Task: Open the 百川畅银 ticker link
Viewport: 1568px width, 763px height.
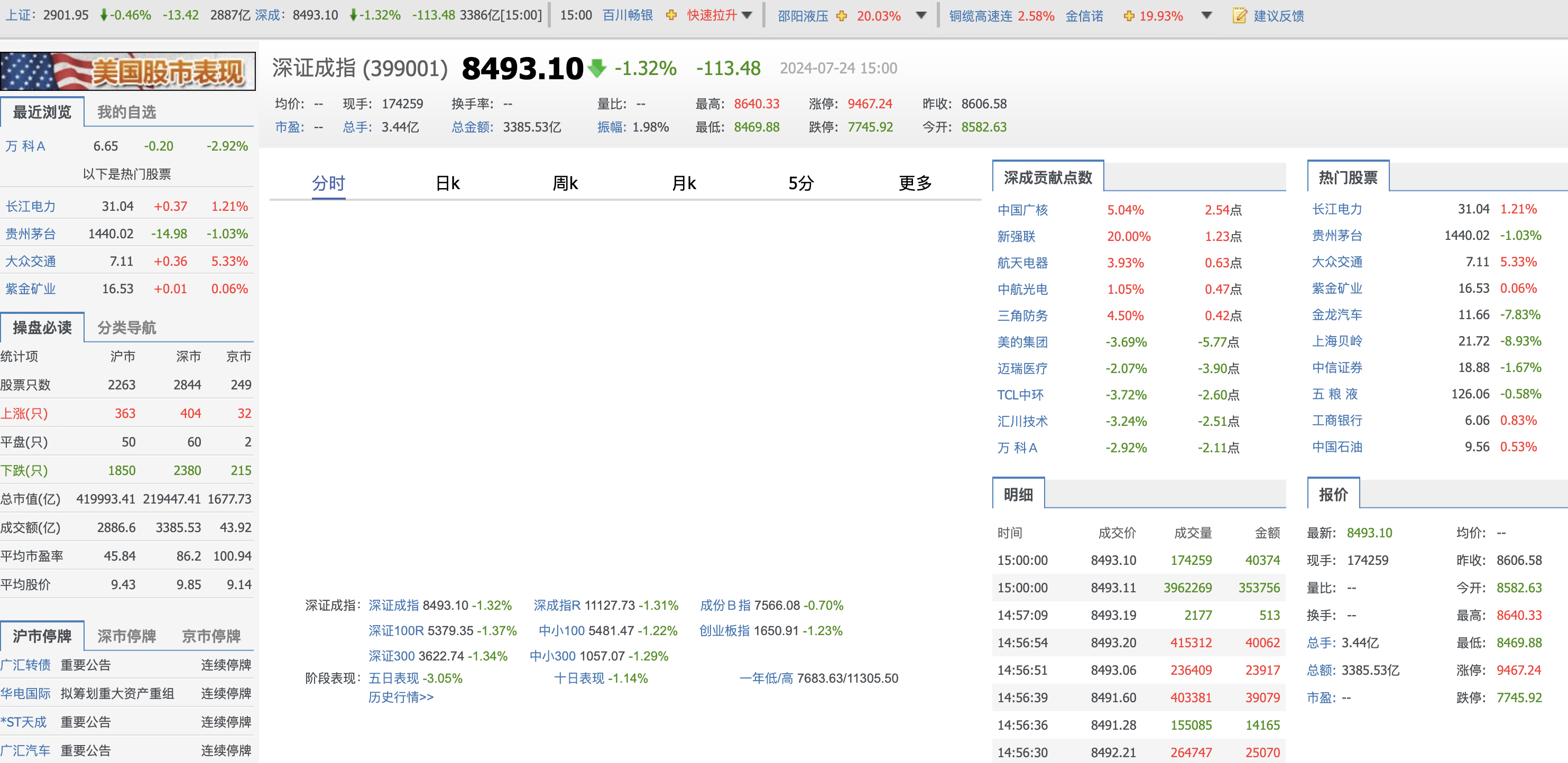Action: pyautogui.click(x=628, y=15)
